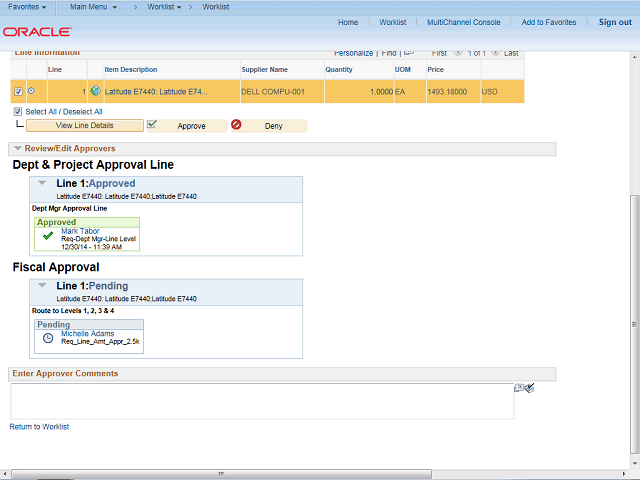Viewport: 640px width, 480px height.
Task: Click the pop-out editor icon next to comments
Action: pyautogui.click(x=519, y=388)
